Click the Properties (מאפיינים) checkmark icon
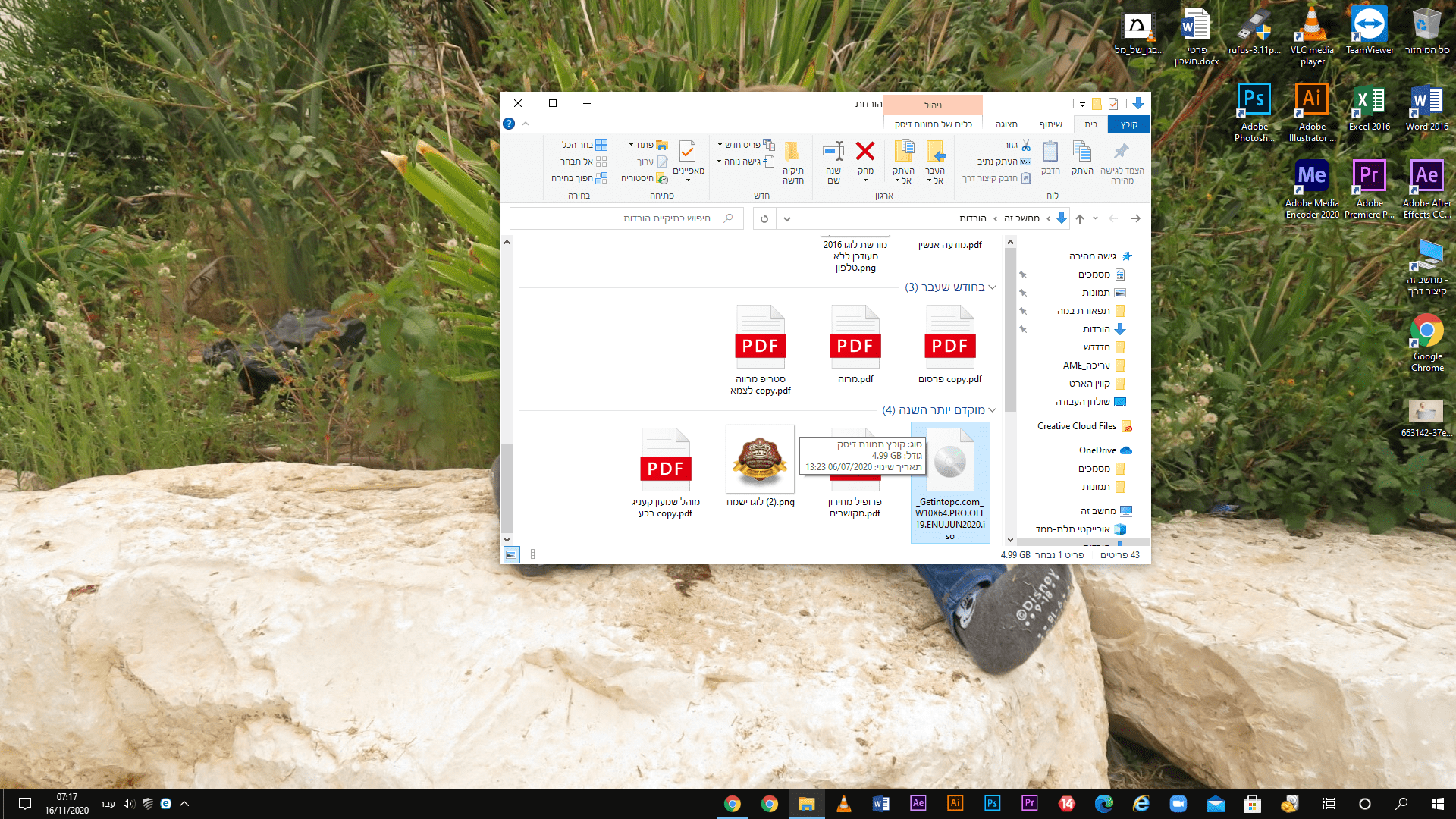1456x819 pixels. pos(688,152)
